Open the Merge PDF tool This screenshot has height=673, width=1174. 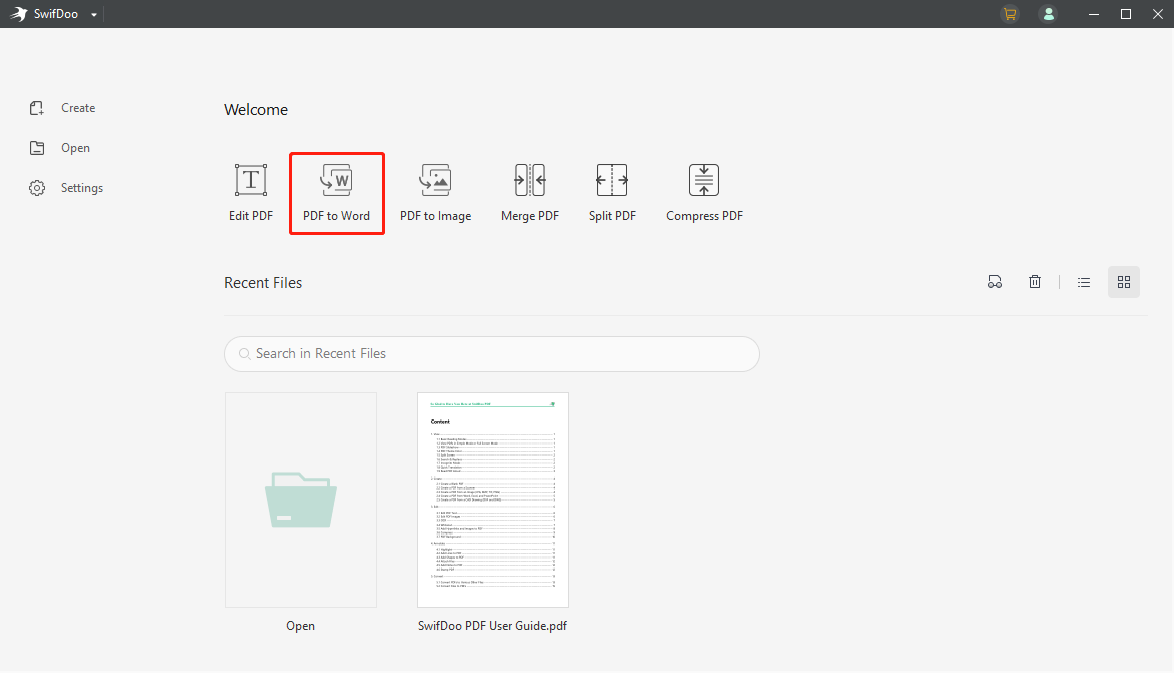point(529,193)
